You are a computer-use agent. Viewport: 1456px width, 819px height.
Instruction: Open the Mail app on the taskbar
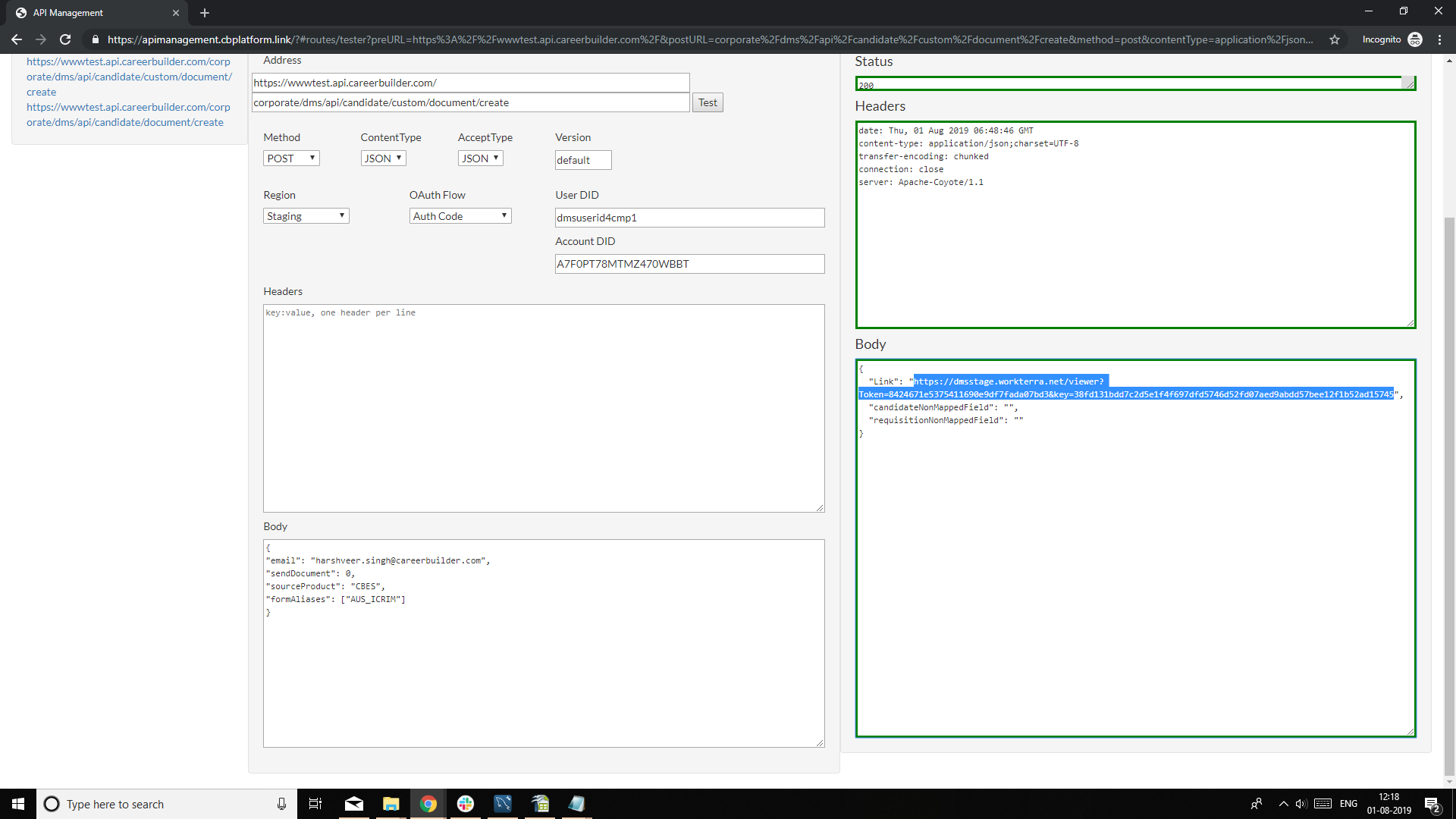[x=354, y=804]
